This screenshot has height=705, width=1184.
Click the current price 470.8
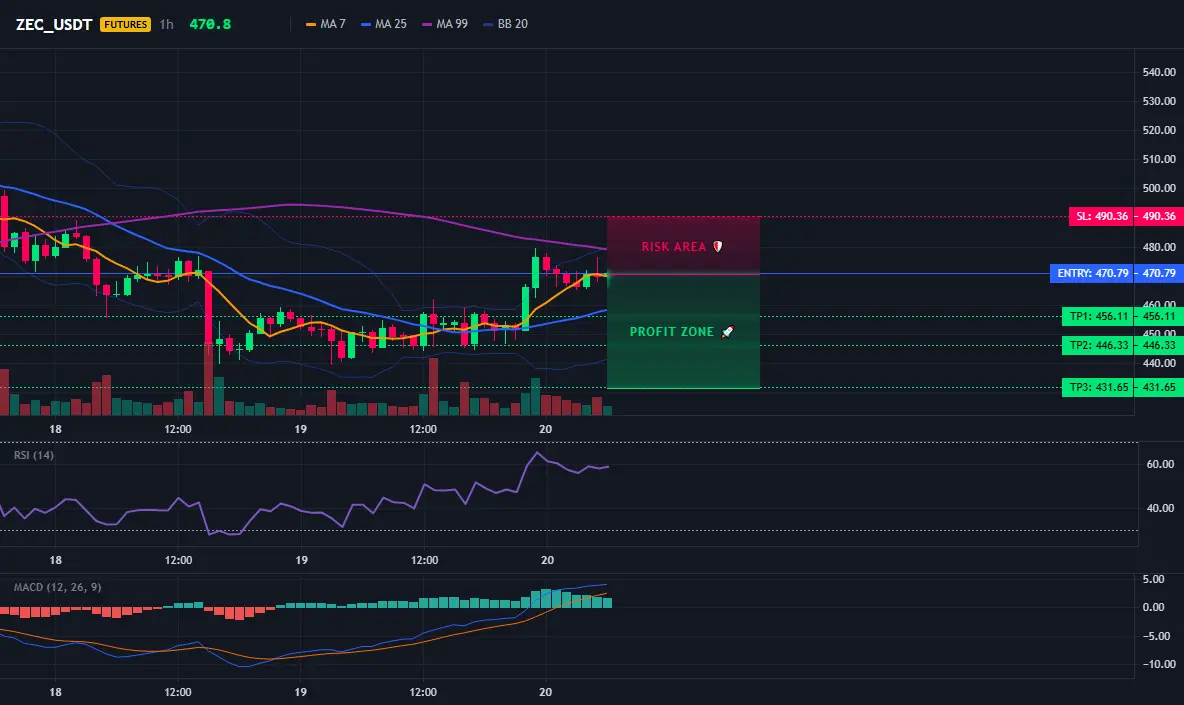tap(210, 24)
